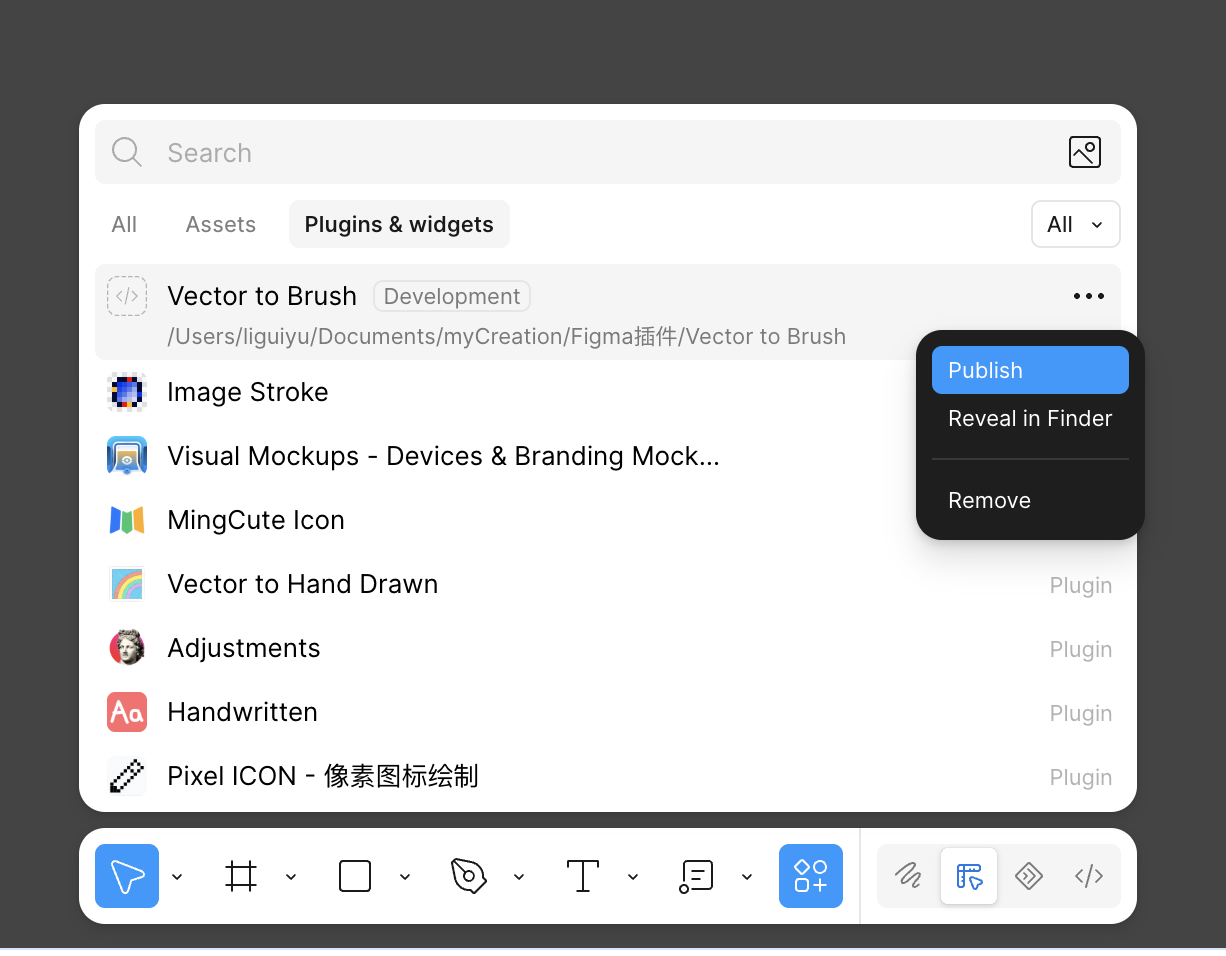1226x956 pixels.
Task: Click the magnifier search icon
Action: (x=127, y=152)
